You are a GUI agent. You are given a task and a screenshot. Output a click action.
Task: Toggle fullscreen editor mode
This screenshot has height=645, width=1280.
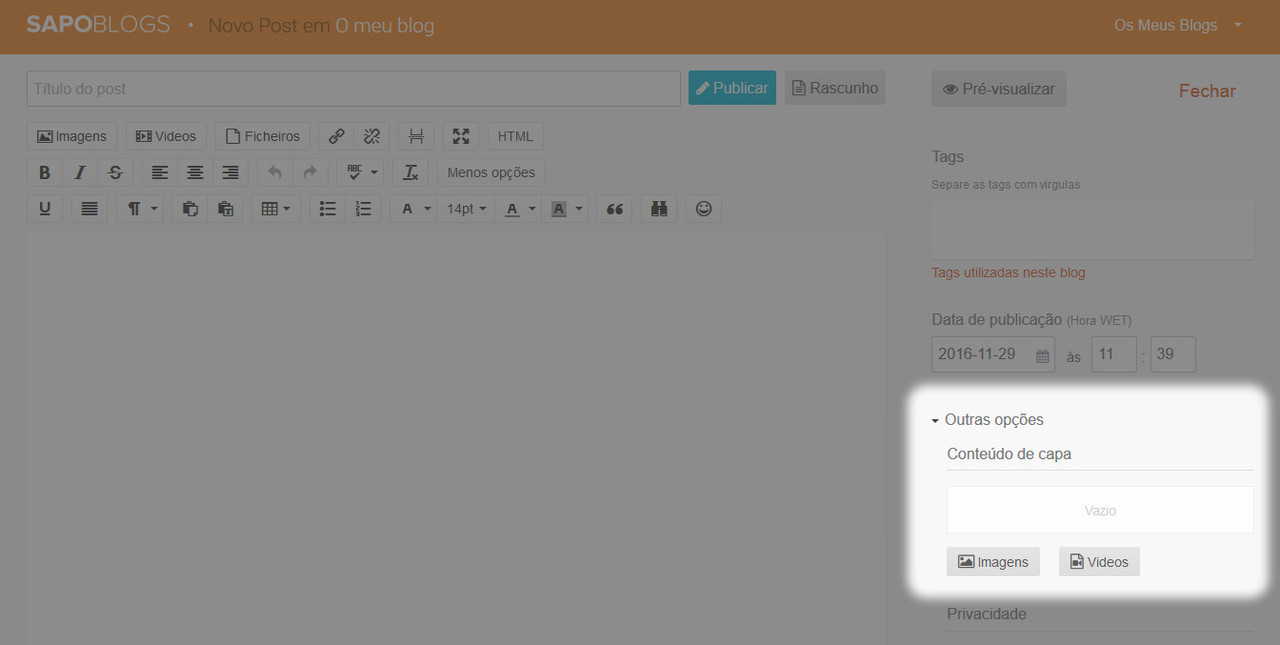(x=460, y=137)
